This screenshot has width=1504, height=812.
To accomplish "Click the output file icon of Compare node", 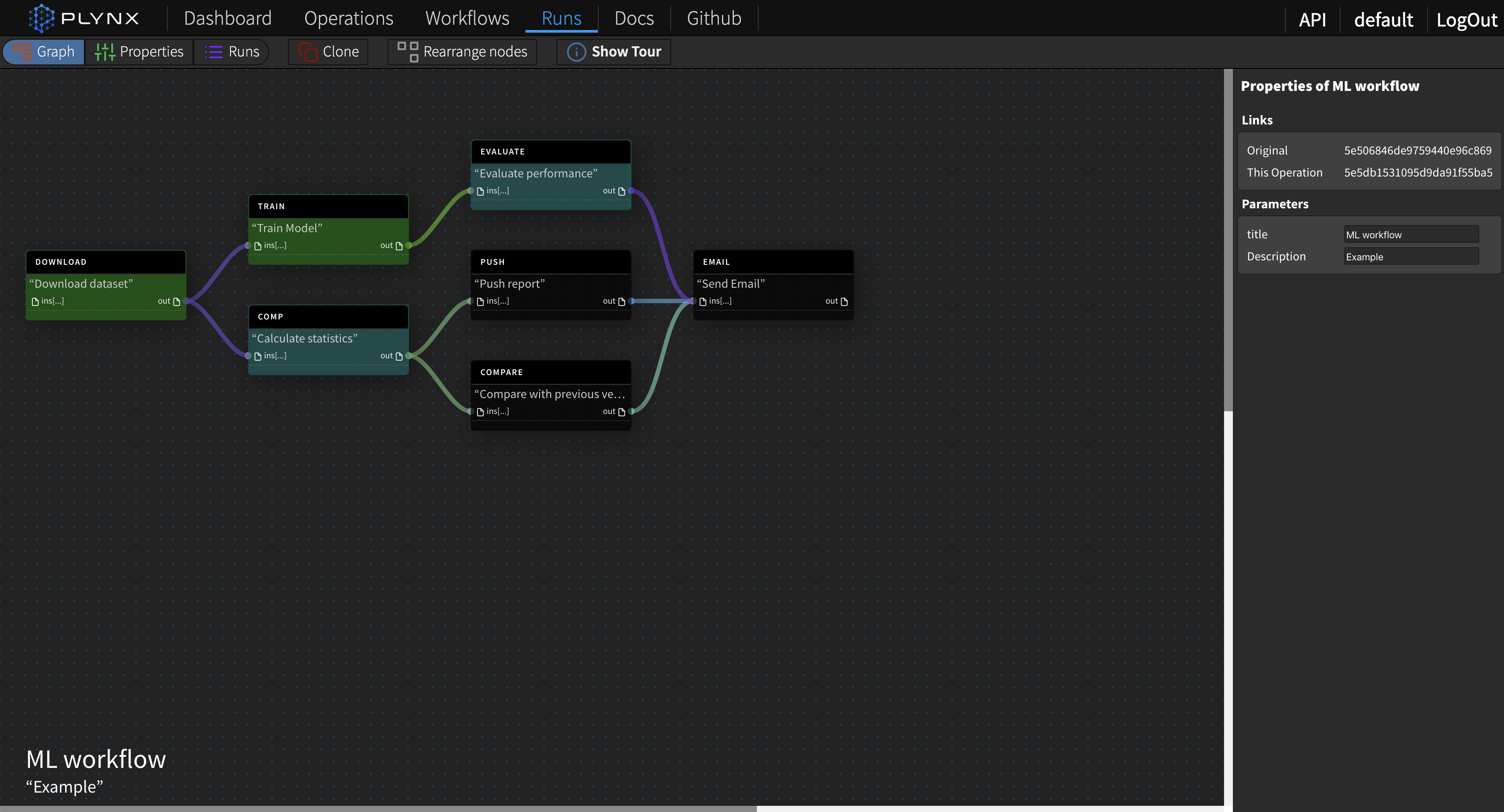I will pyautogui.click(x=621, y=412).
